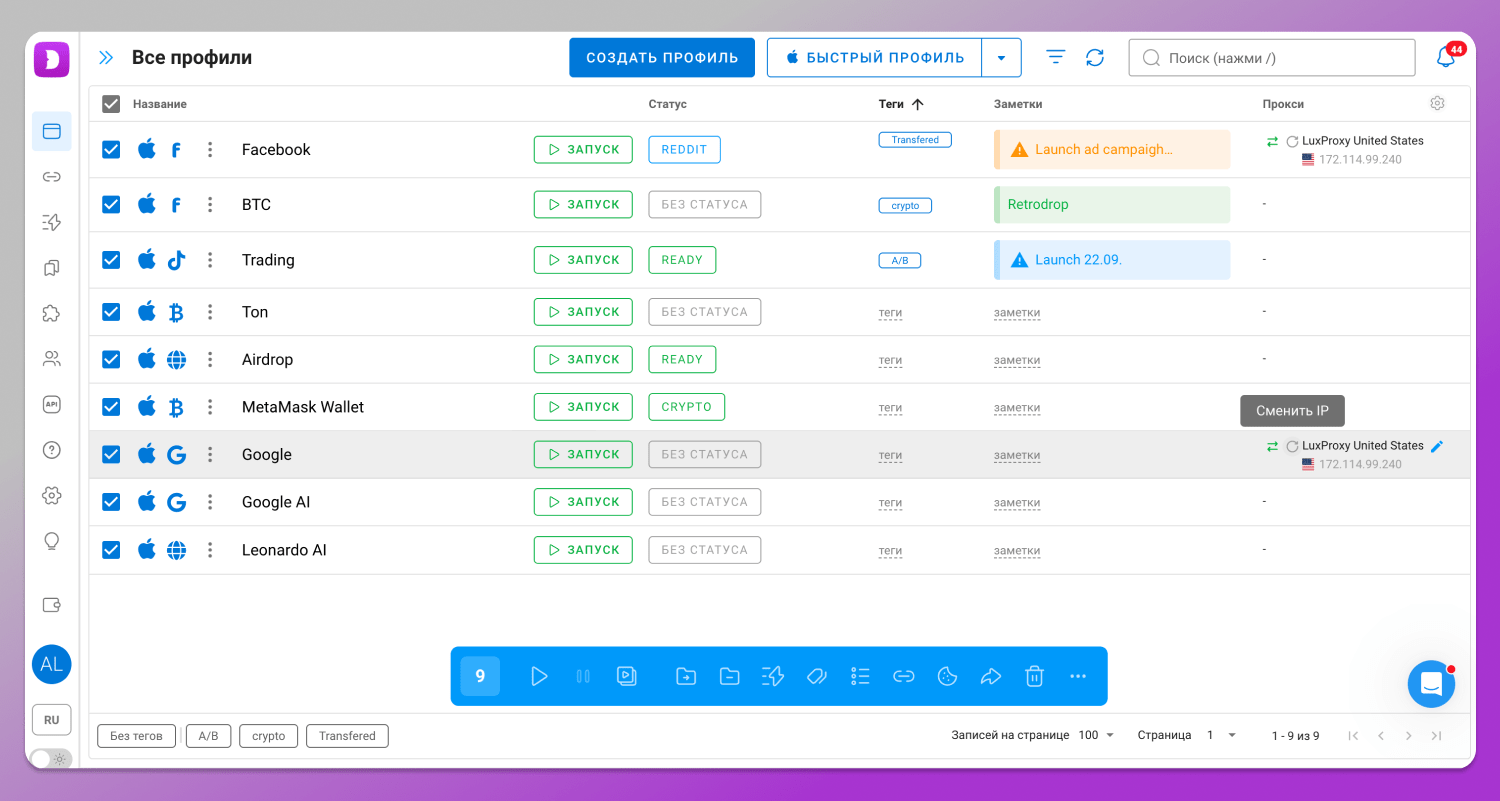Image resolution: width=1500 pixels, height=801 pixels.
Task: Click the play icon in bulk toolbar
Action: click(x=539, y=677)
